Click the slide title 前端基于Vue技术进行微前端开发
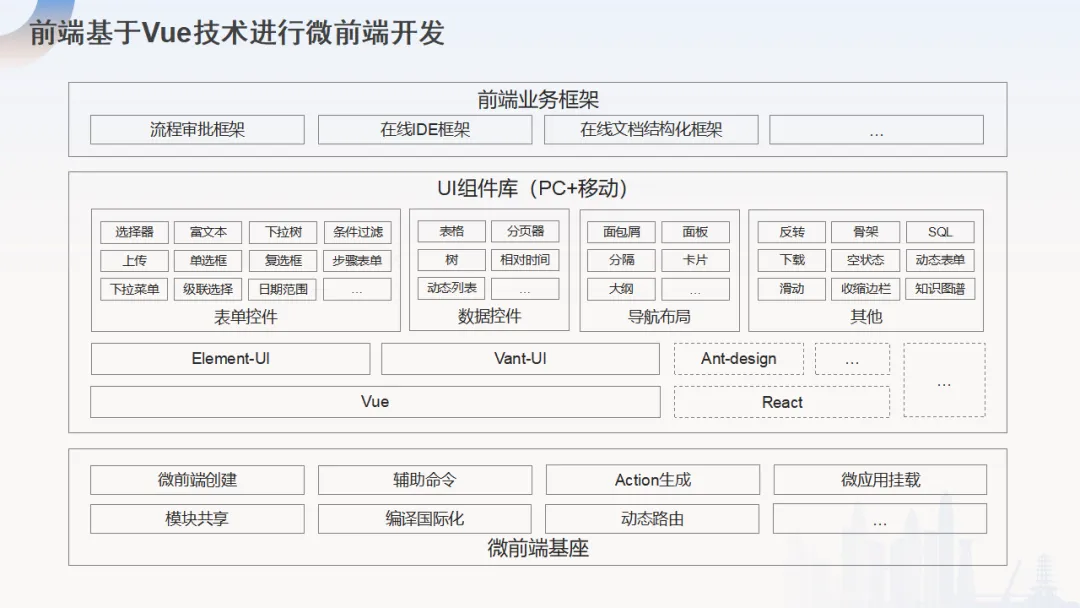The width and height of the screenshot is (1080, 608). point(238,32)
